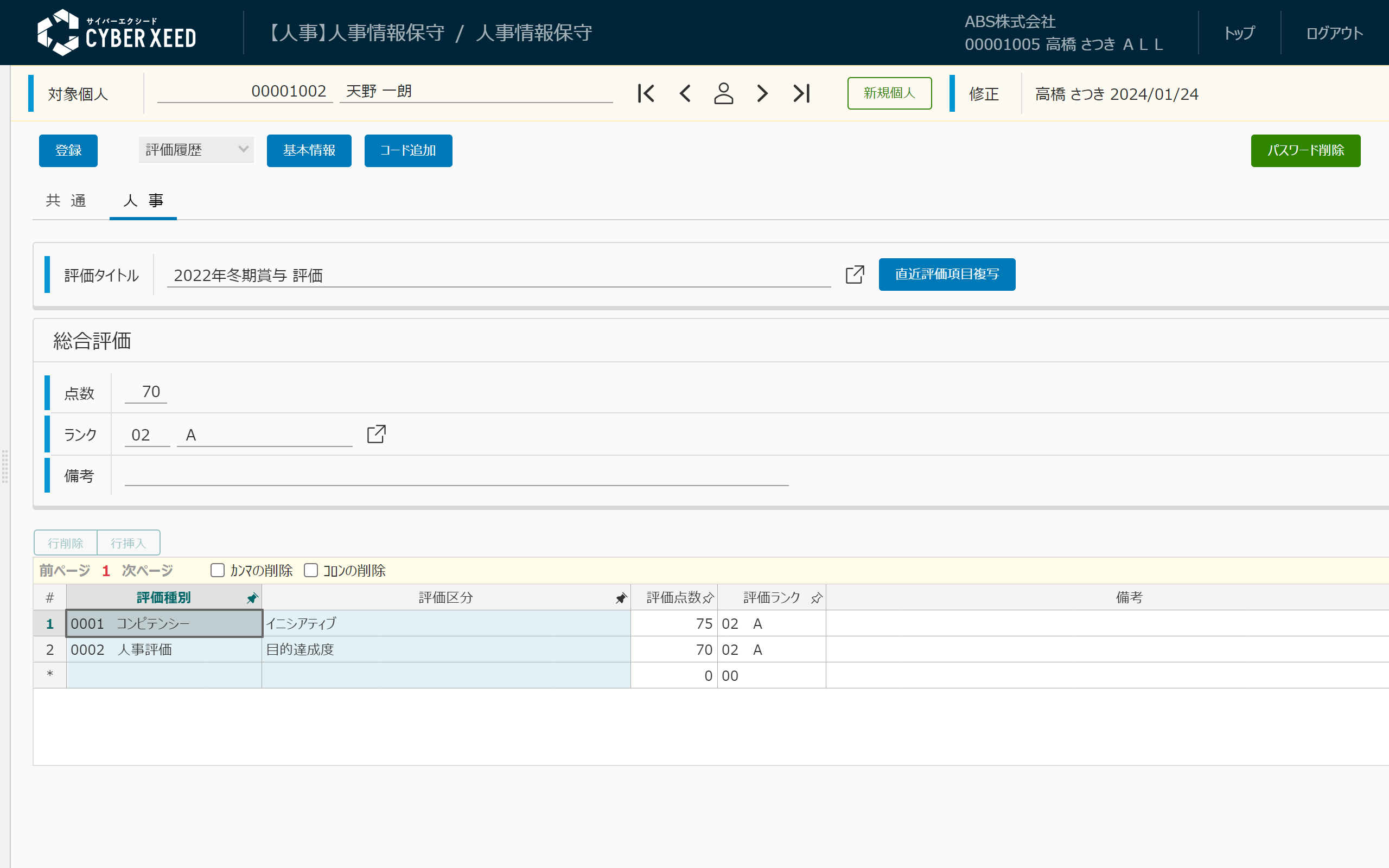The height and width of the screenshot is (868, 1389).
Task: Click the 行挿入 button
Action: coord(128,542)
